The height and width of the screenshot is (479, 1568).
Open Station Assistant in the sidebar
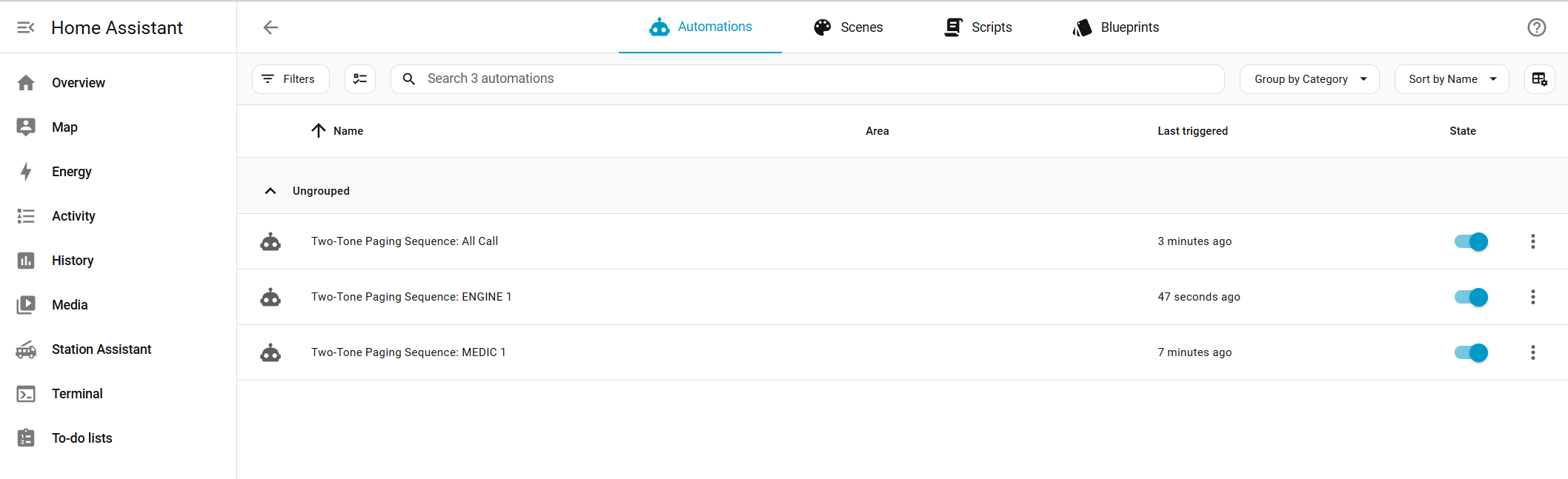(101, 349)
